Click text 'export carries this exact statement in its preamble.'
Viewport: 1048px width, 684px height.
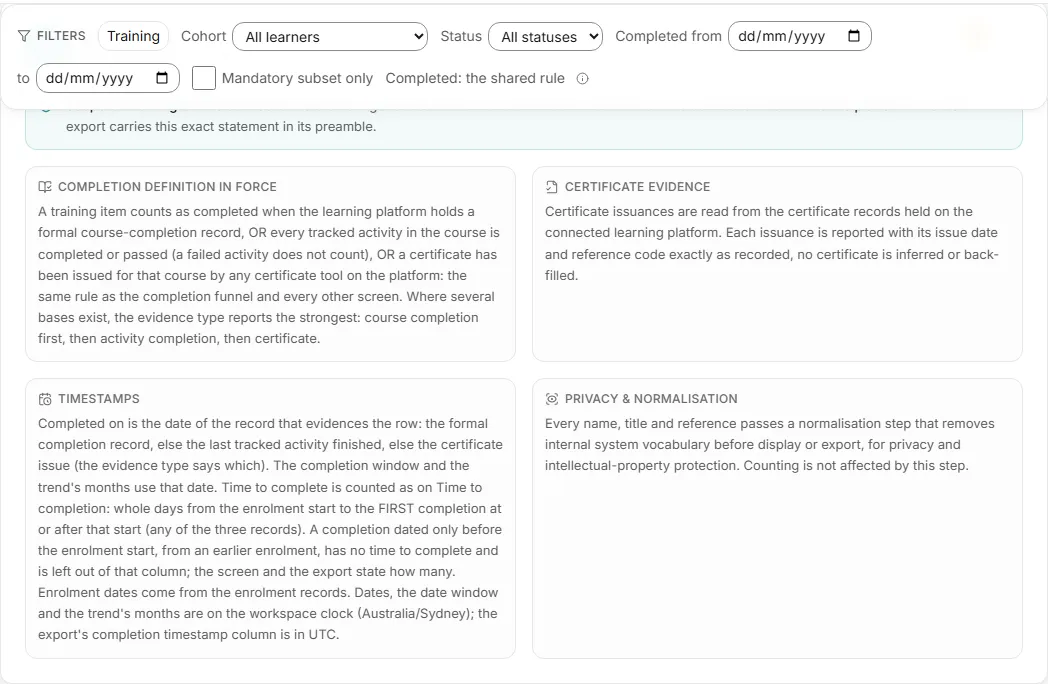(221, 127)
